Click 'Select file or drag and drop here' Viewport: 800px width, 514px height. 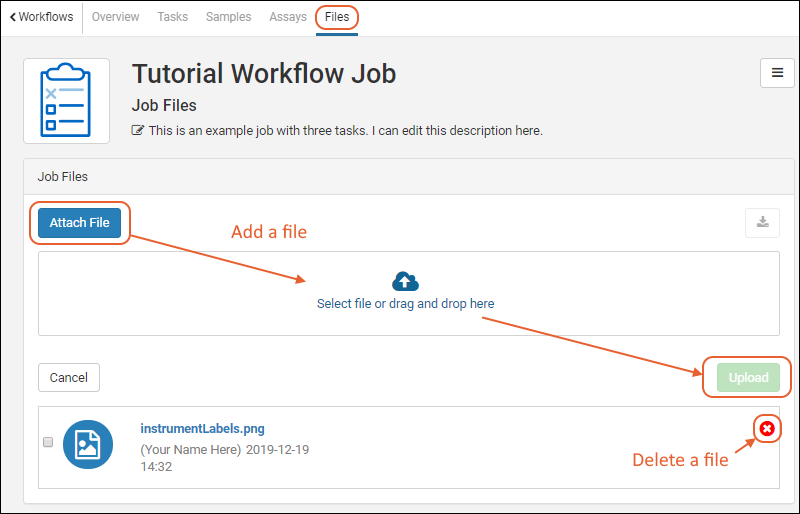tap(405, 303)
